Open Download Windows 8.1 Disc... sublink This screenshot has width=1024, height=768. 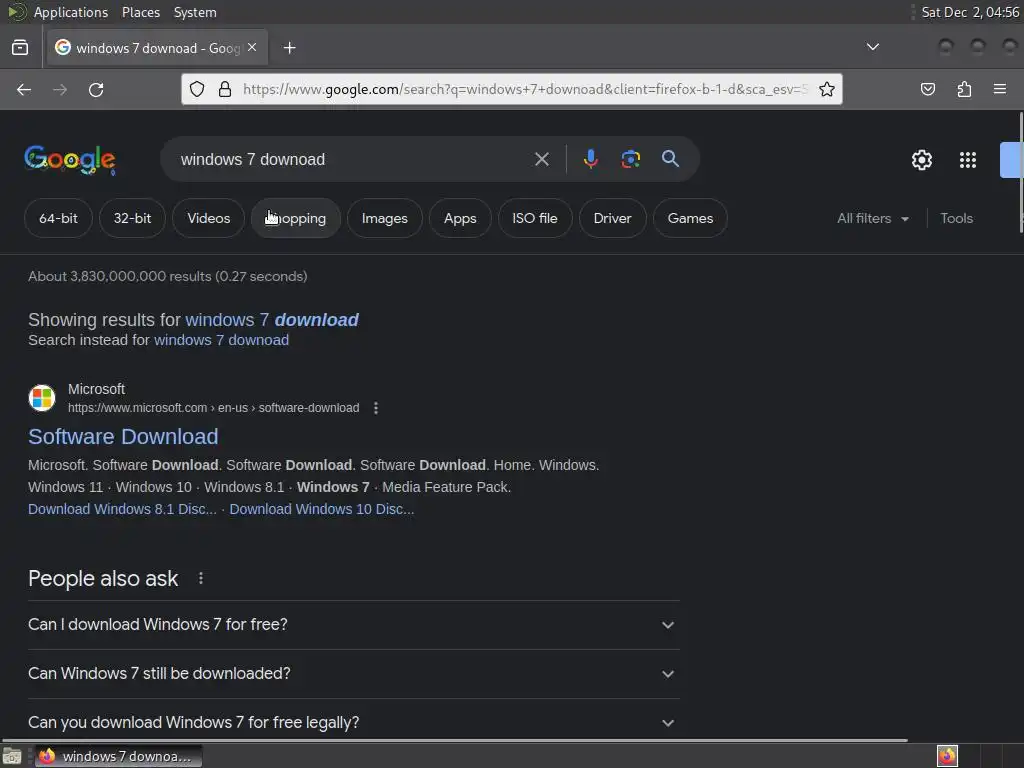[x=122, y=509]
